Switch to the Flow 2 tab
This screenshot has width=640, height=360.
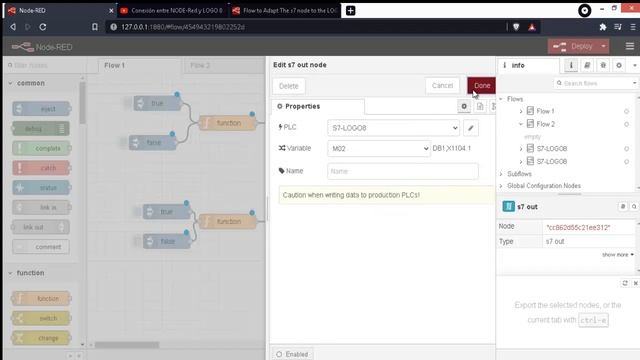tap(223, 66)
